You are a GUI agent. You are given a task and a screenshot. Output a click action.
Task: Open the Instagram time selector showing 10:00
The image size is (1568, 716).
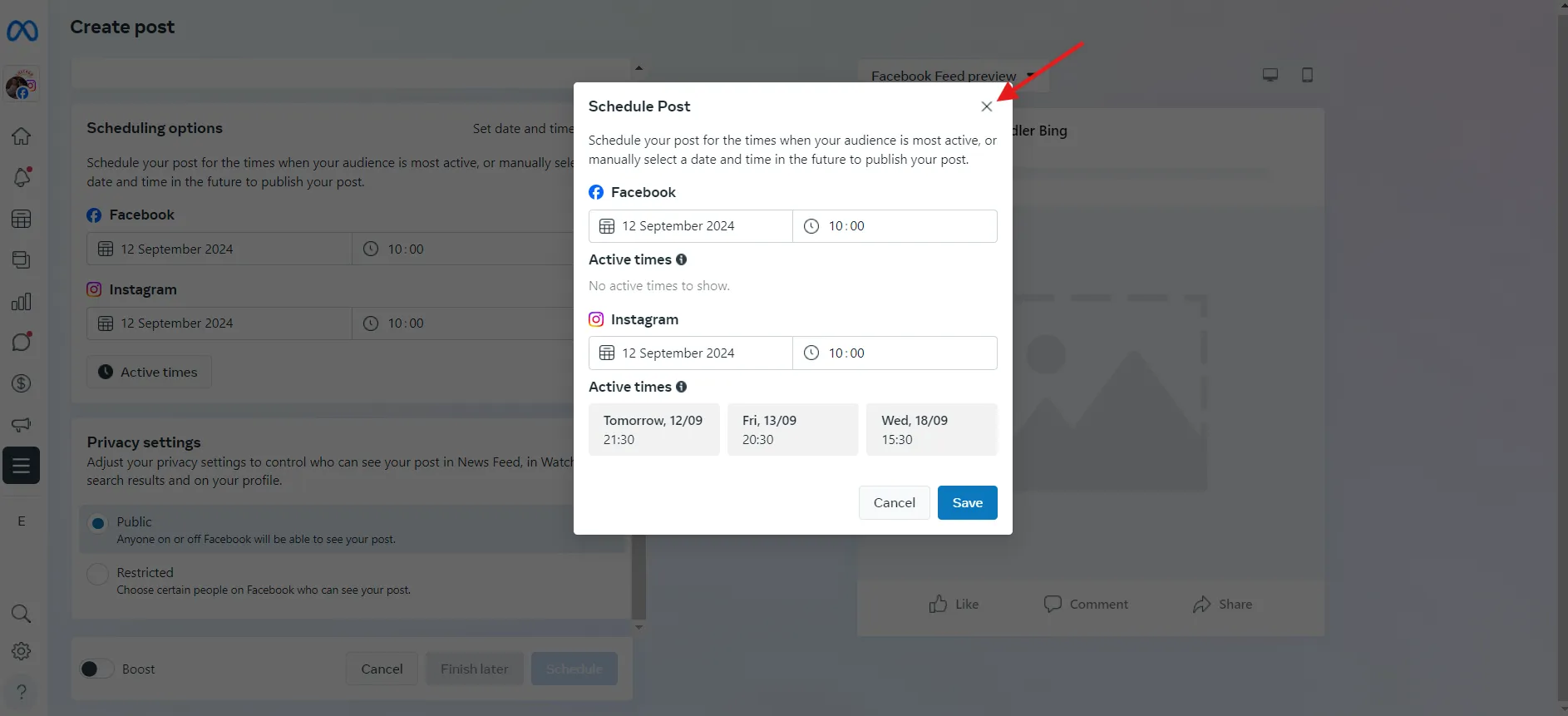[895, 353]
